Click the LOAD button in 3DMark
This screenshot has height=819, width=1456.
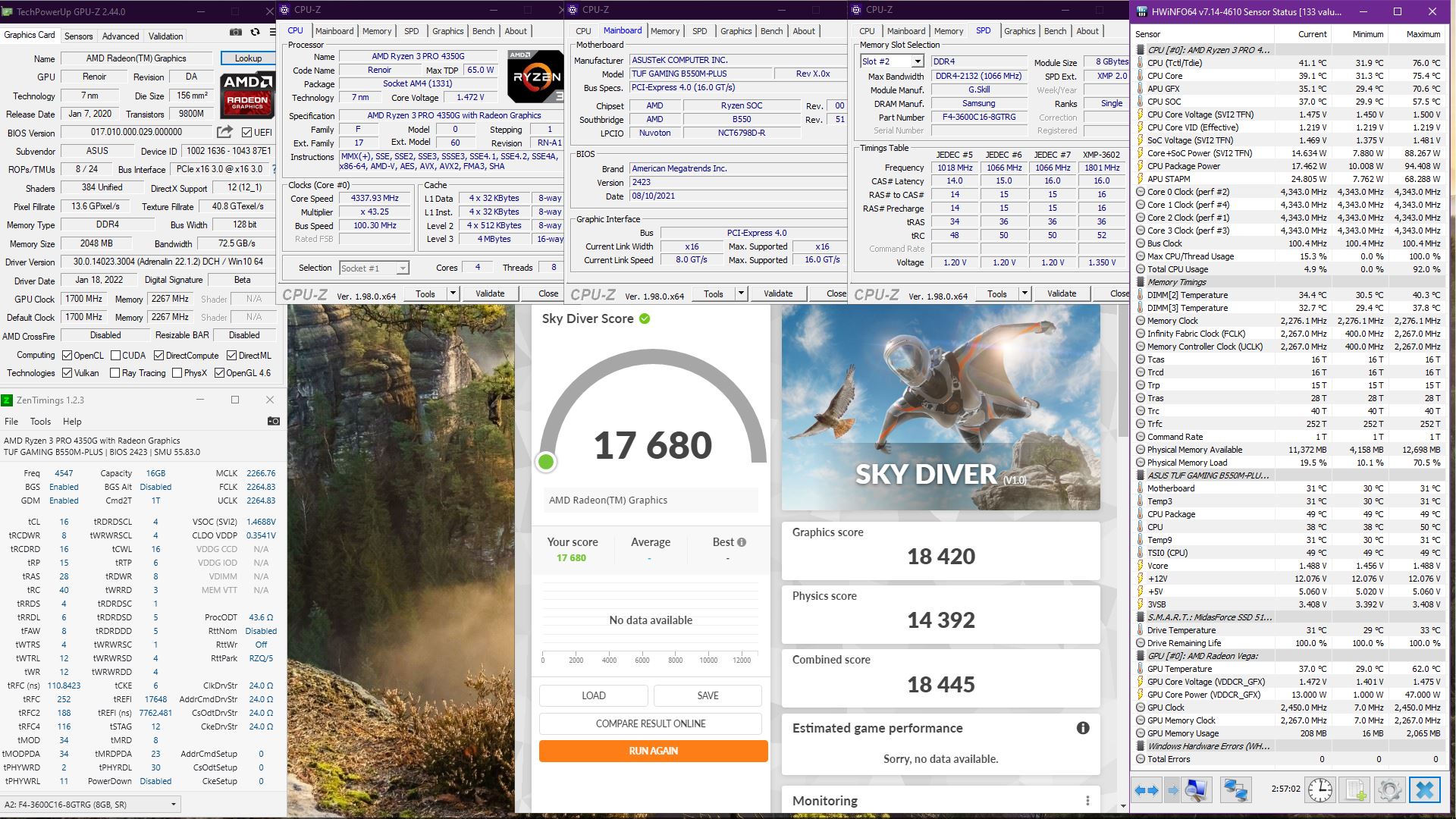pyautogui.click(x=594, y=695)
